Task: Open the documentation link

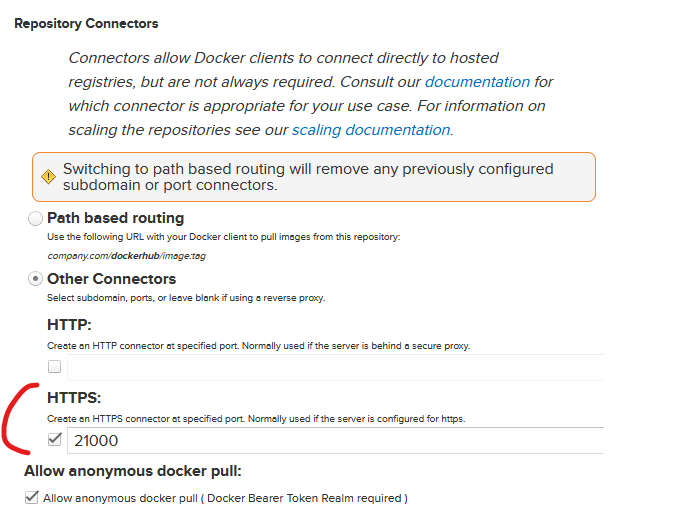Action: click(477, 82)
